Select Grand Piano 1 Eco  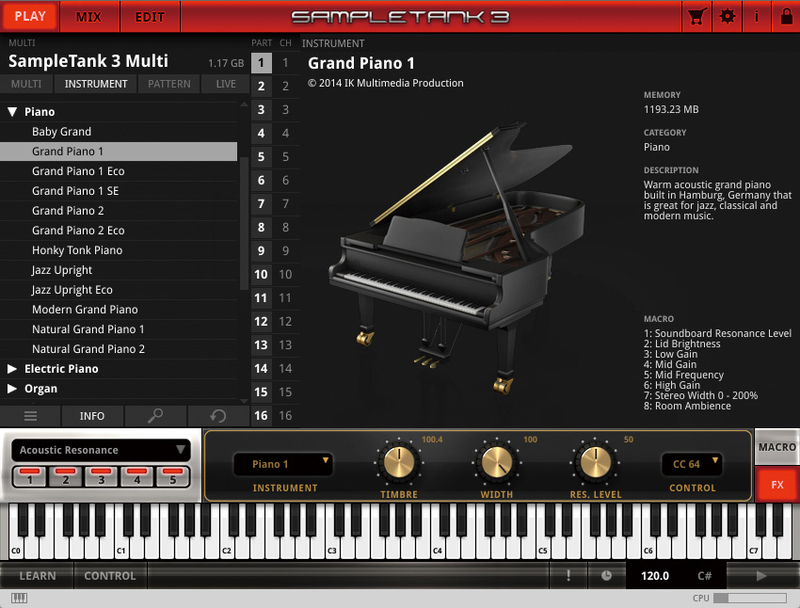[x=118, y=171]
